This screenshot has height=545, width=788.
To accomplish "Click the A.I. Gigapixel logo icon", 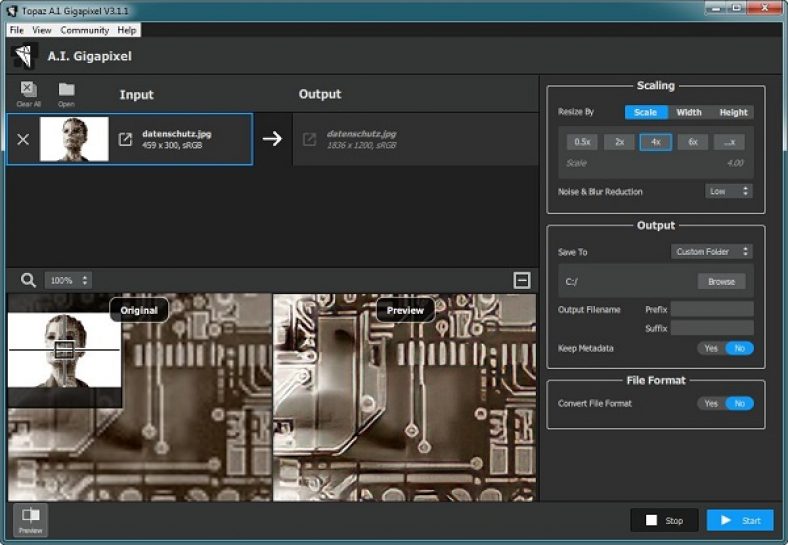I will pyautogui.click(x=24, y=57).
